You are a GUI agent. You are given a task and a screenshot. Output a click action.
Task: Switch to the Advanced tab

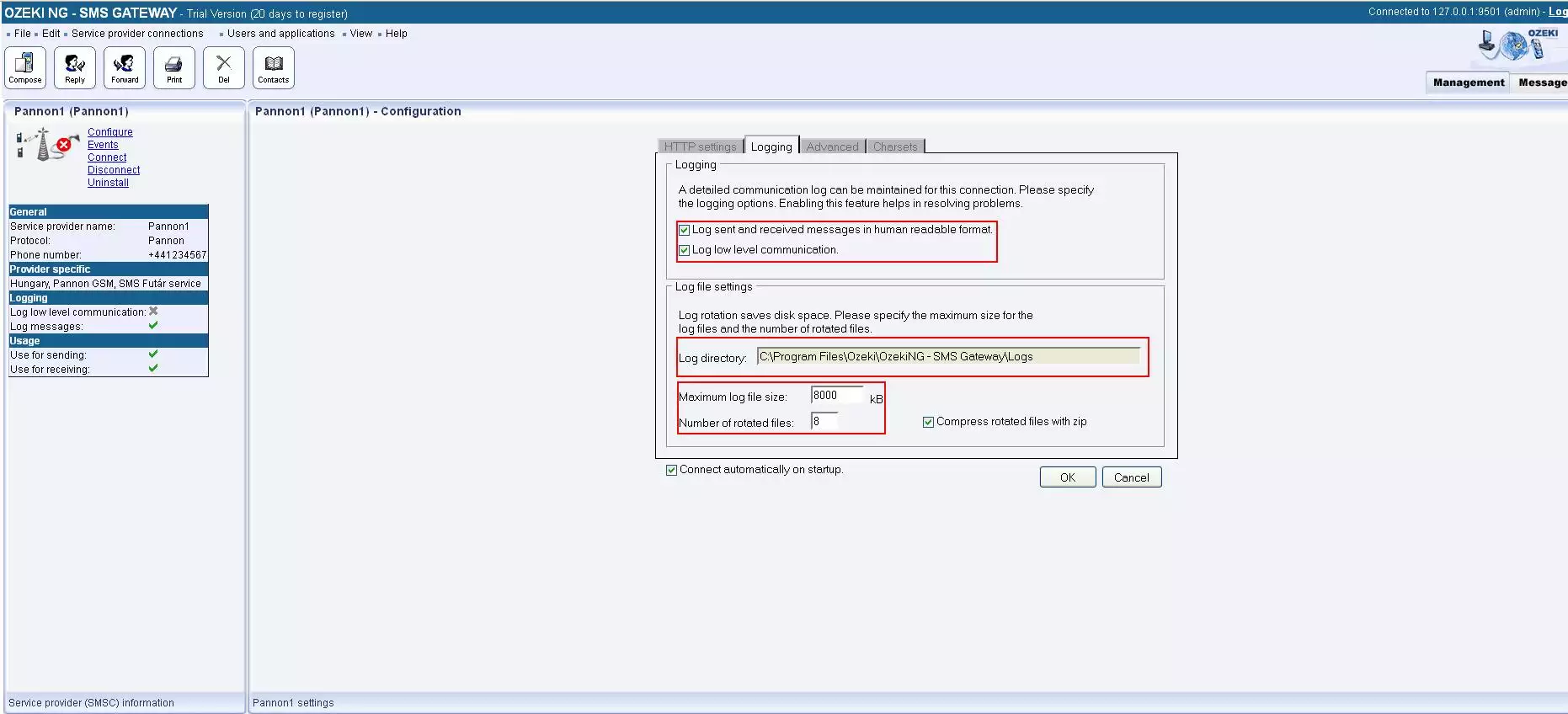[832, 147]
